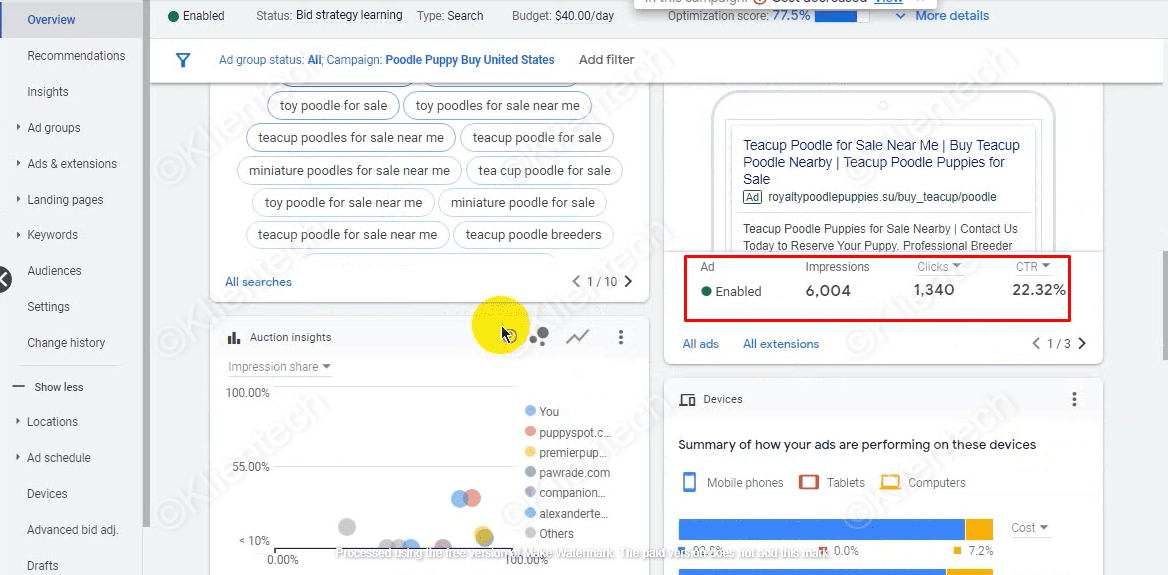
Task: Expand Ad groups in the sidebar
Action: click(54, 128)
